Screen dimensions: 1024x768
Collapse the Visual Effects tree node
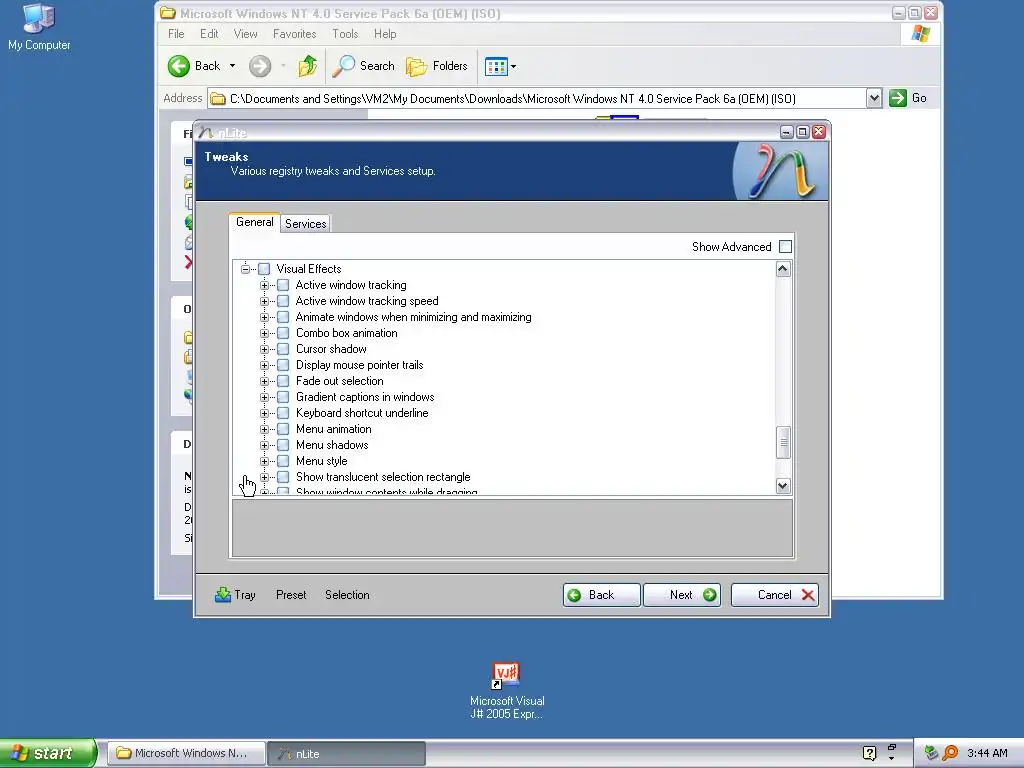(246, 269)
